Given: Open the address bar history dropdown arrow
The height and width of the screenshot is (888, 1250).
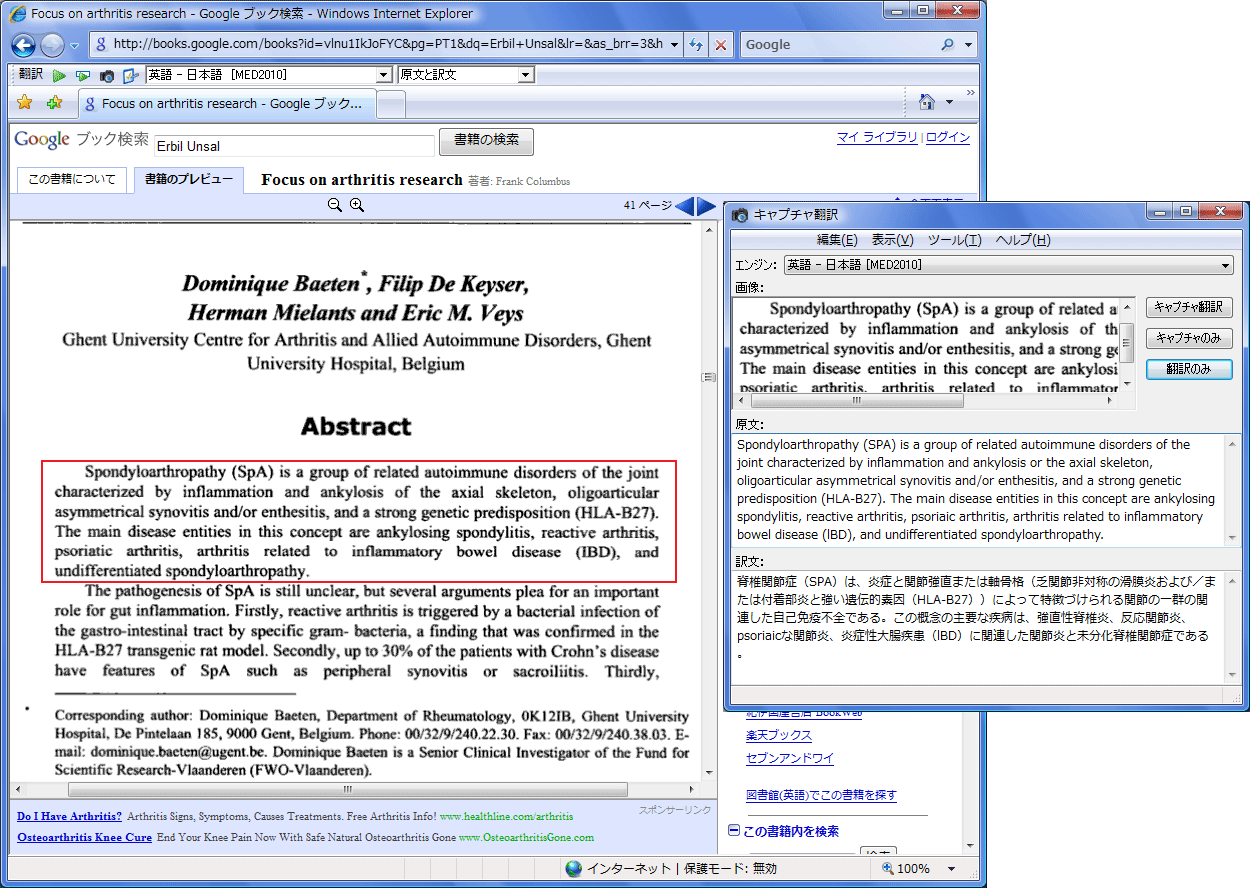Looking at the screenshot, I should [674, 45].
